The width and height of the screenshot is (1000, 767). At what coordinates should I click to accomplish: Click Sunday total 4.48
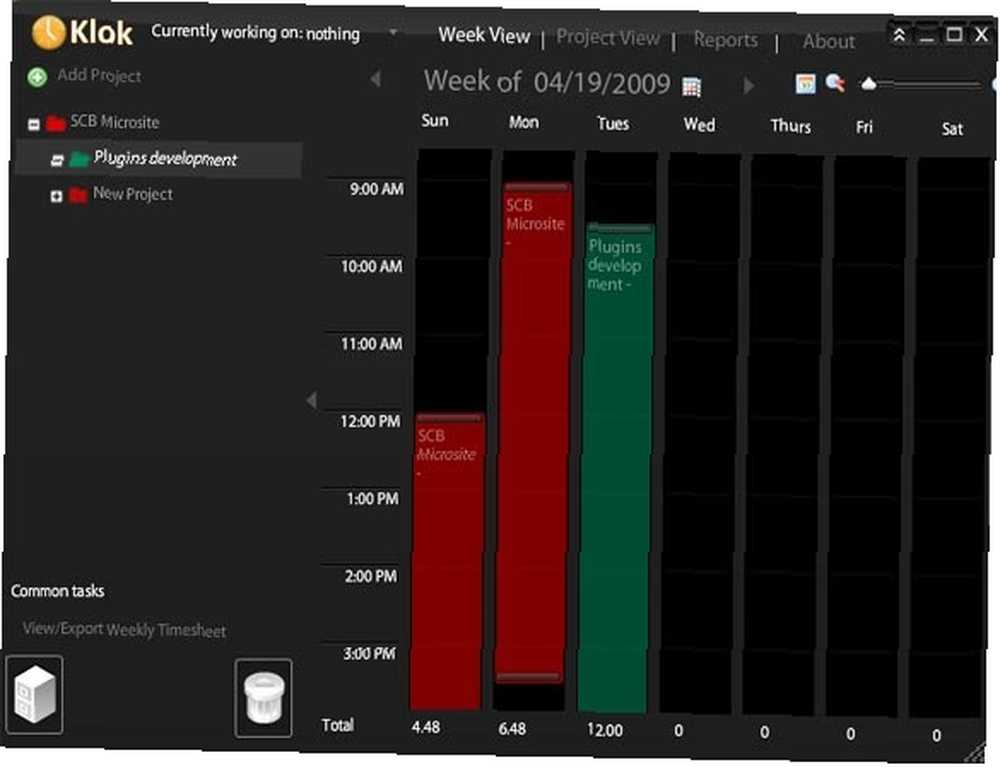coord(425,727)
